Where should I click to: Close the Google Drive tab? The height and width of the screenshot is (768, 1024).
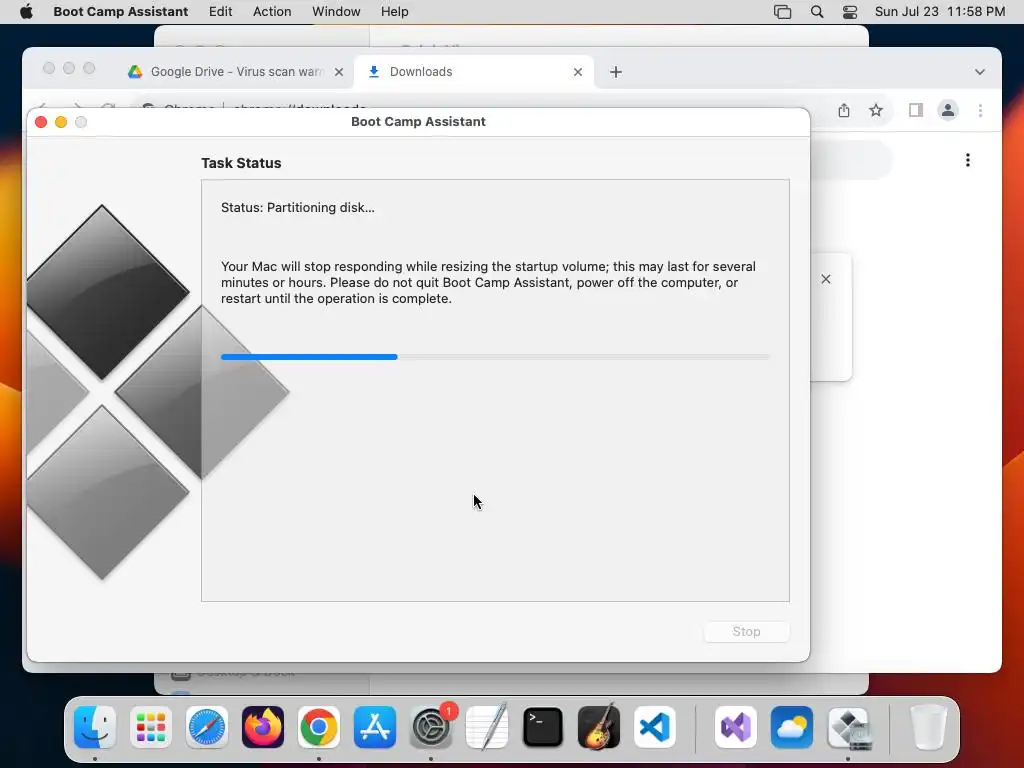pos(338,72)
